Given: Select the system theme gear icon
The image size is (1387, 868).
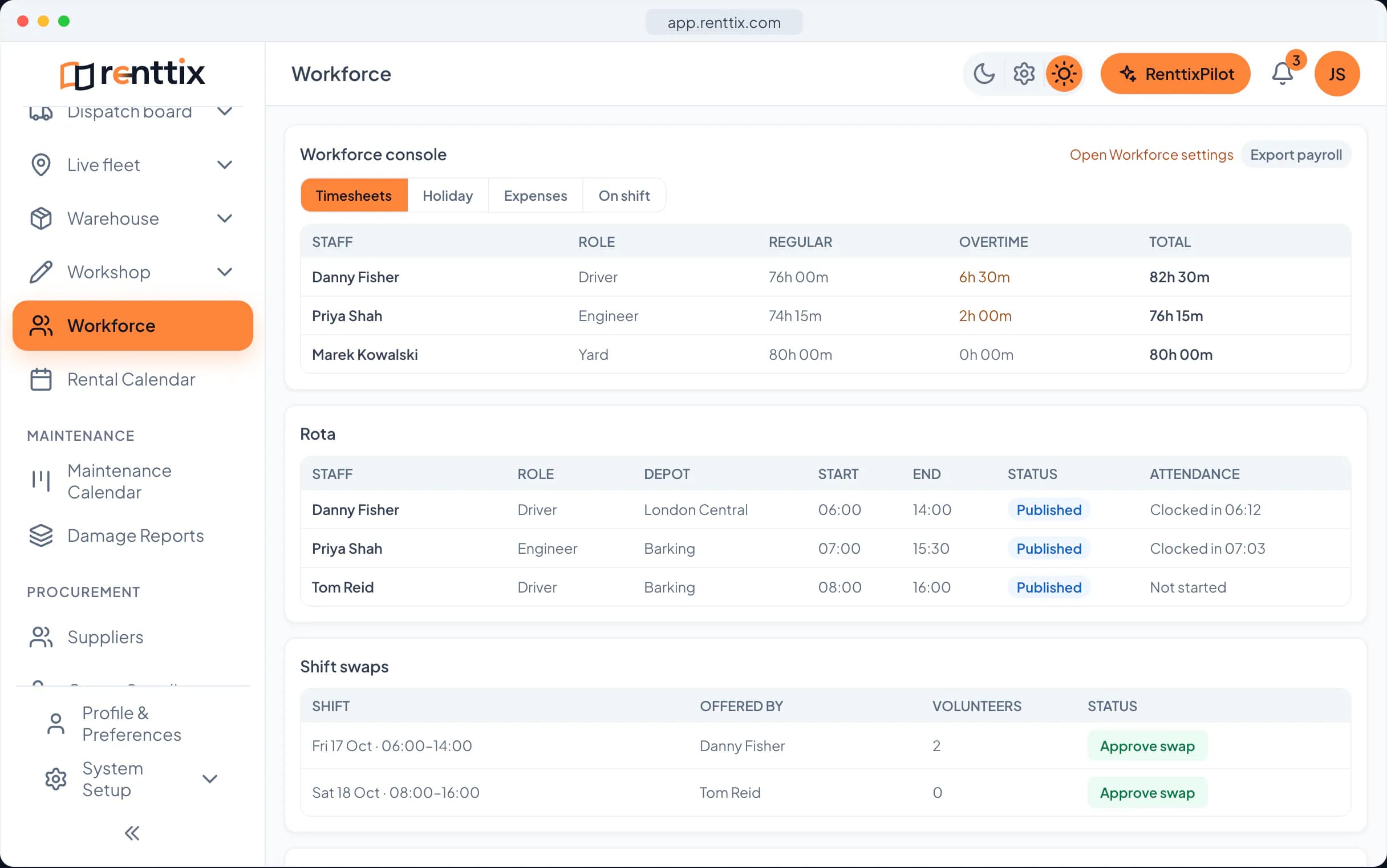Looking at the screenshot, I should [1024, 74].
